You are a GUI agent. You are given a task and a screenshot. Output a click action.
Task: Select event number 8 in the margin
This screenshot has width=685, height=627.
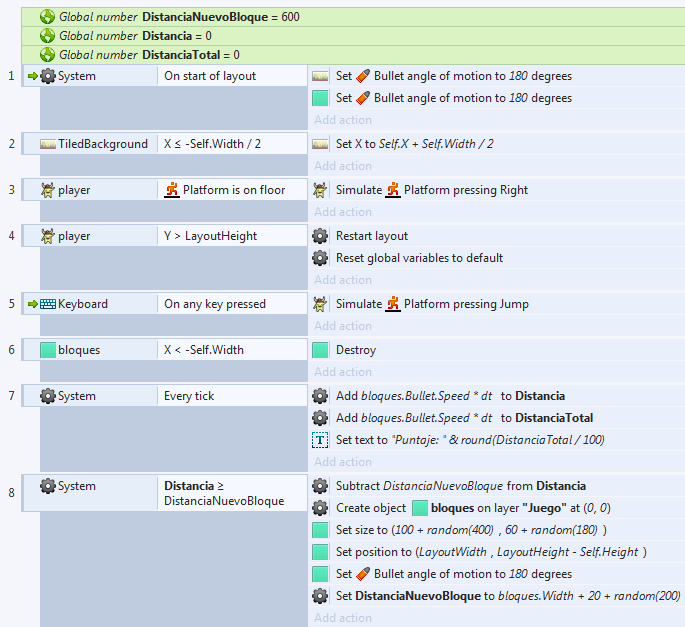[11, 493]
